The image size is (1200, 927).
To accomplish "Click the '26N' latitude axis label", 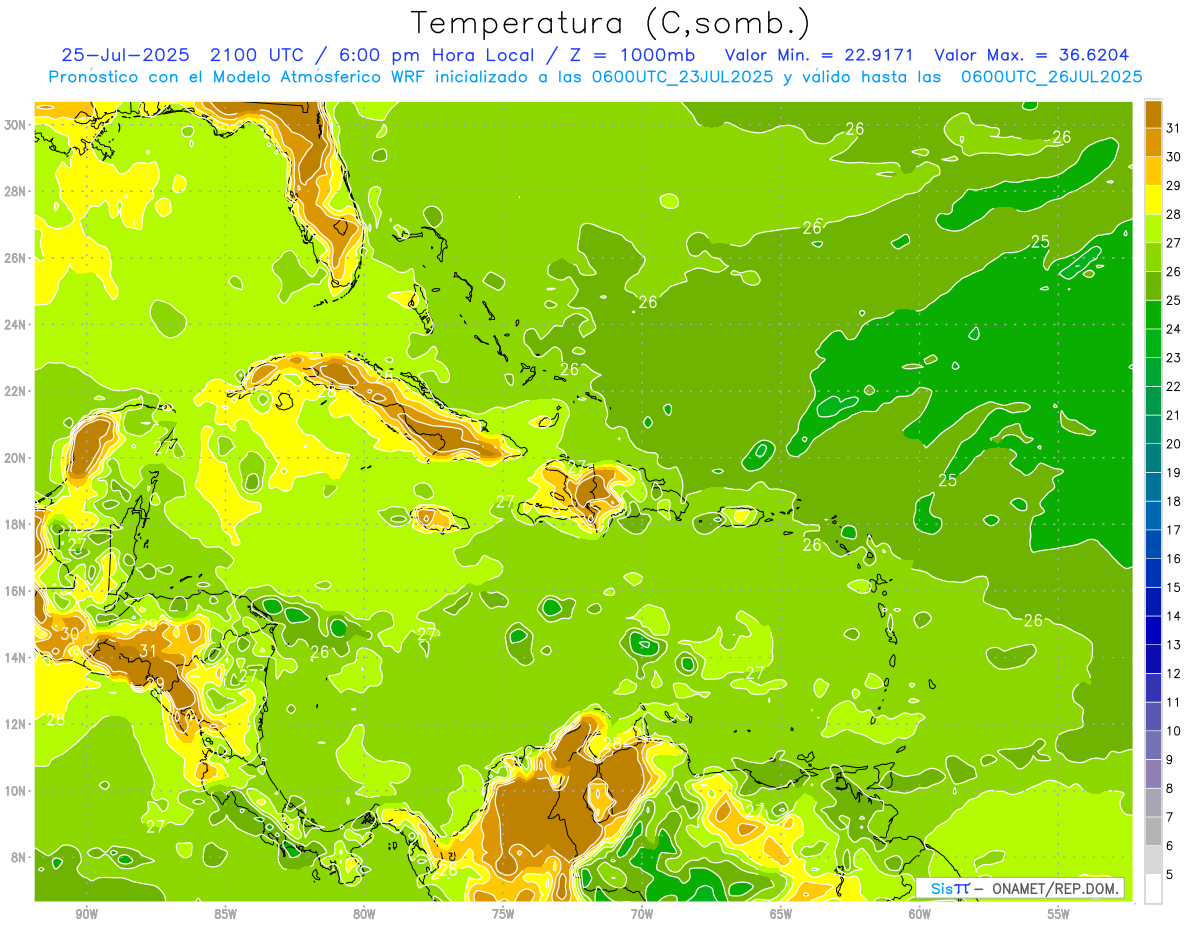I will pos(16,257).
